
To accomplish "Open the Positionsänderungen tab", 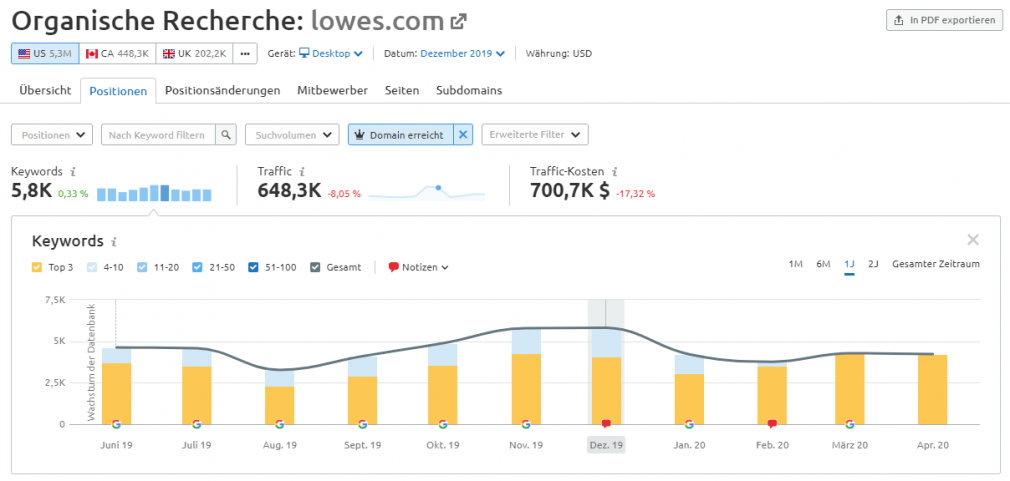I will pyautogui.click(x=222, y=90).
